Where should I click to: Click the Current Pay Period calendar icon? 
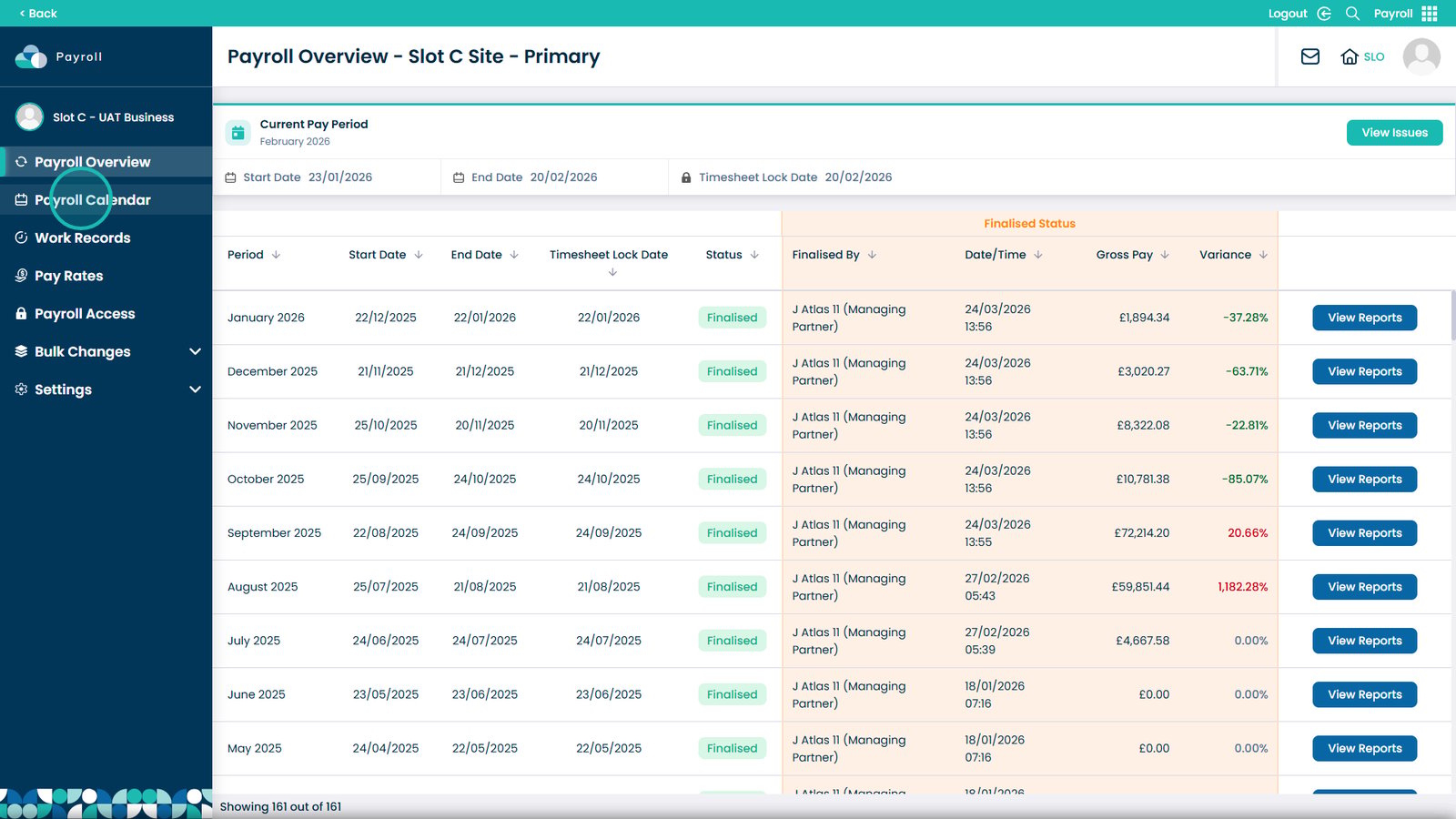point(238,133)
